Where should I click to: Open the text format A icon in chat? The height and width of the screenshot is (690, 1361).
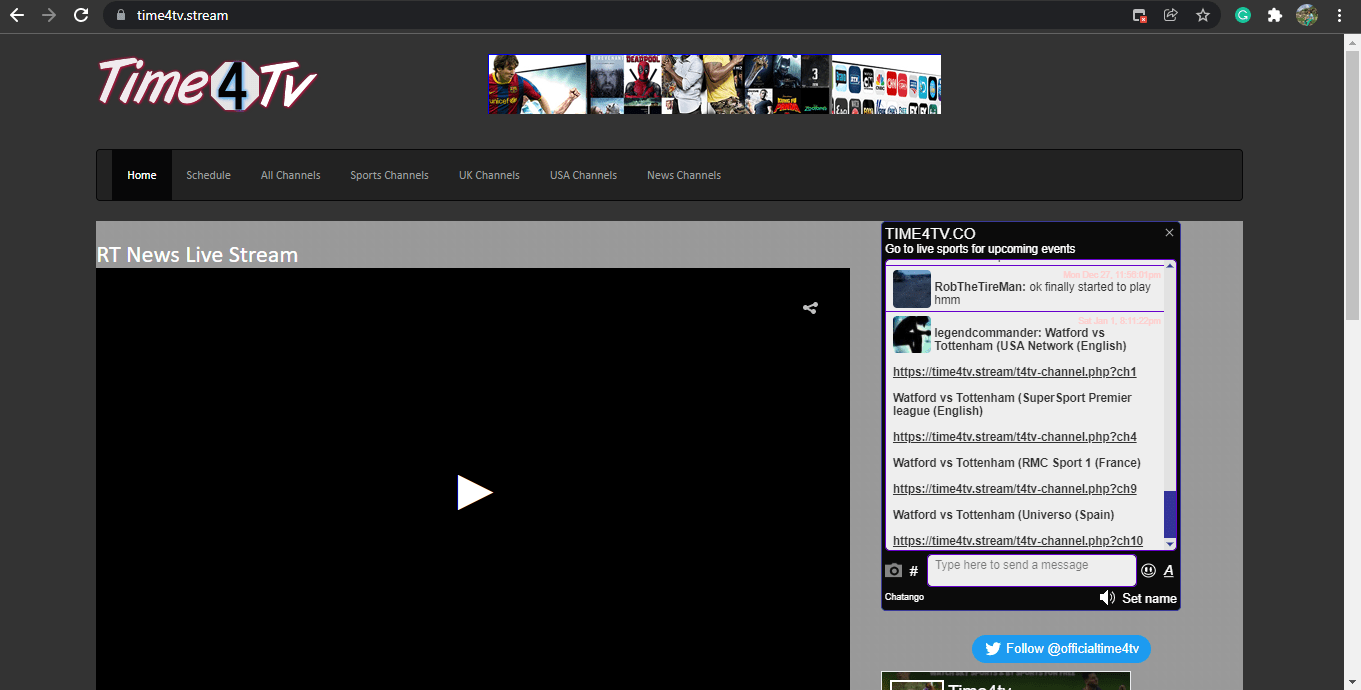point(1169,571)
